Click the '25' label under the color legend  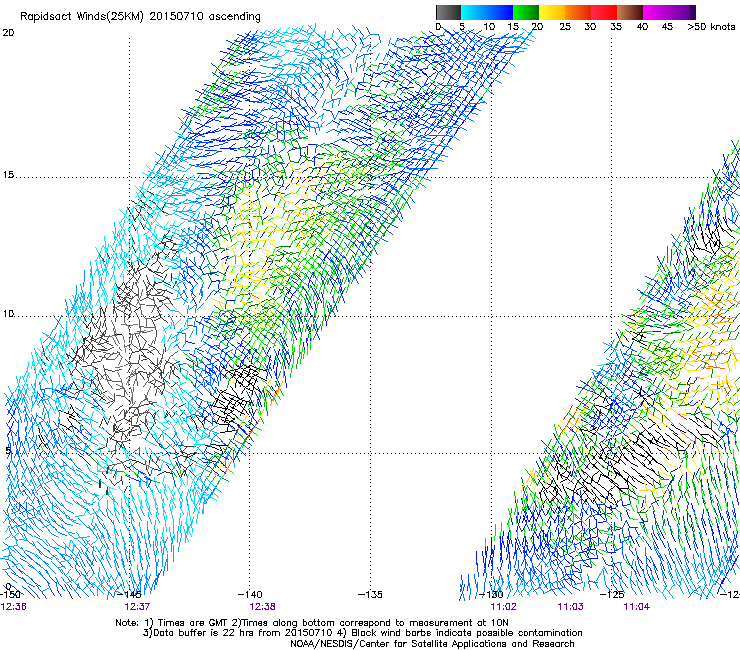point(565,26)
